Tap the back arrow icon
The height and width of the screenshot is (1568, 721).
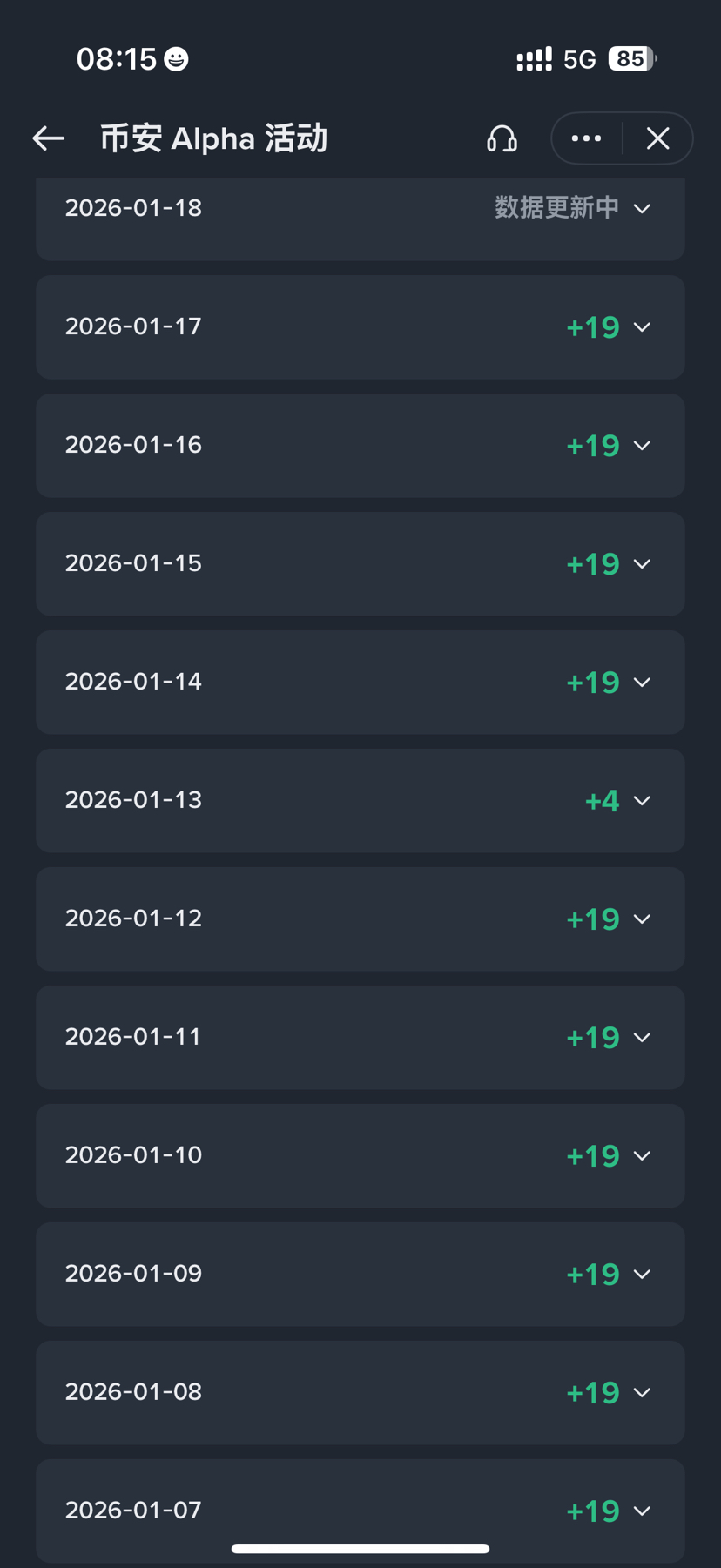pyautogui.click(x=49, y=138)
